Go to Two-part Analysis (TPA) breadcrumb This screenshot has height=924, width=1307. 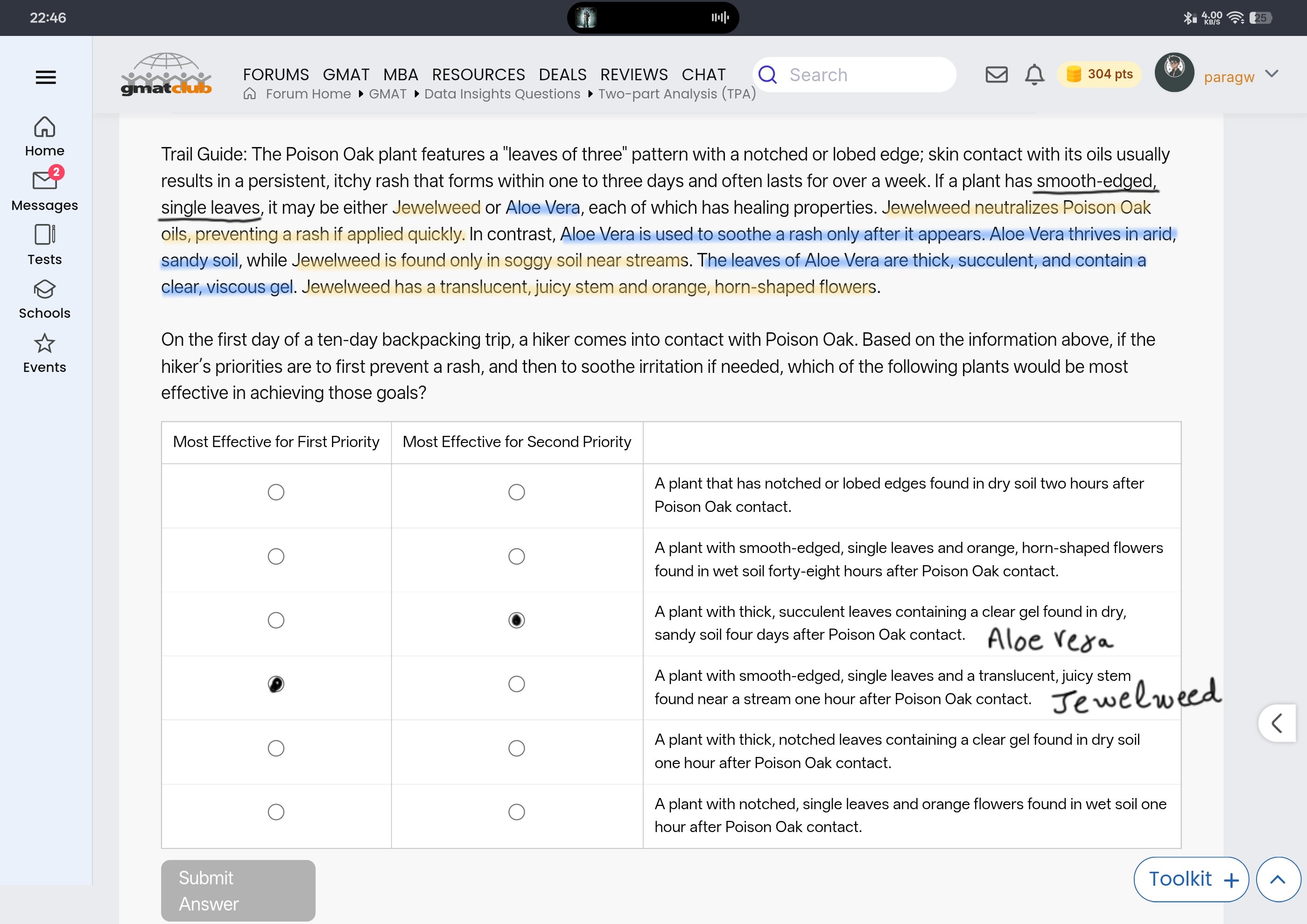677,94
